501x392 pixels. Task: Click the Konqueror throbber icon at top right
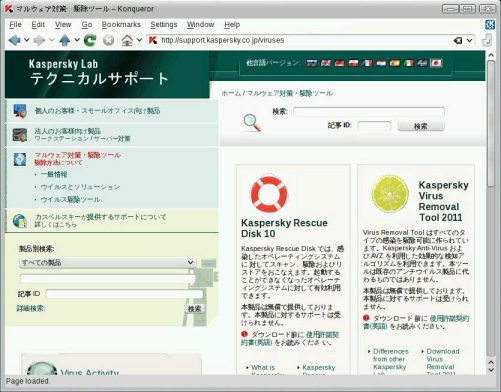click(490, 24)
